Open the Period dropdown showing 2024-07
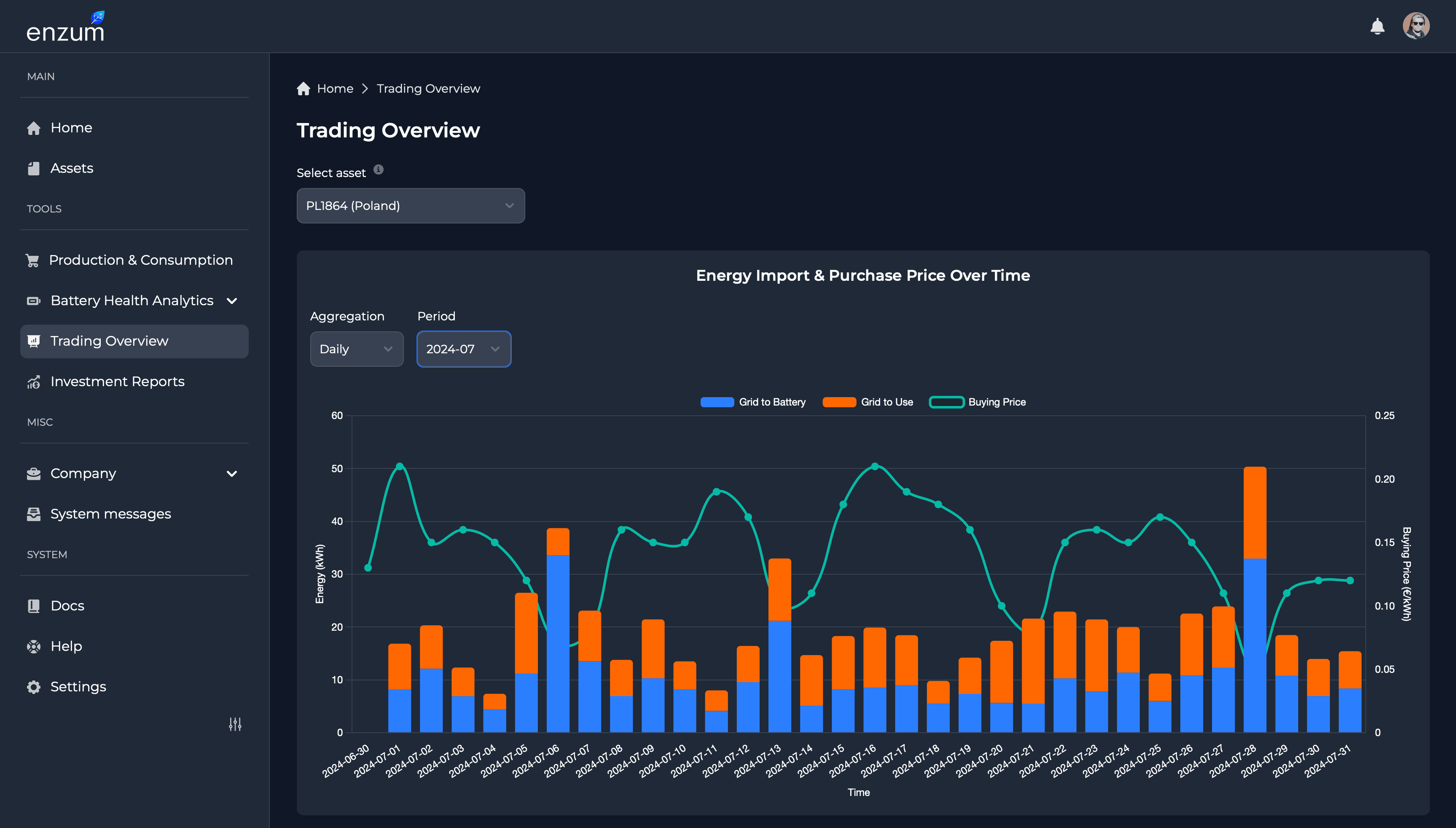The width and height of the screenshot is (1456, 828). pos(463,349)
